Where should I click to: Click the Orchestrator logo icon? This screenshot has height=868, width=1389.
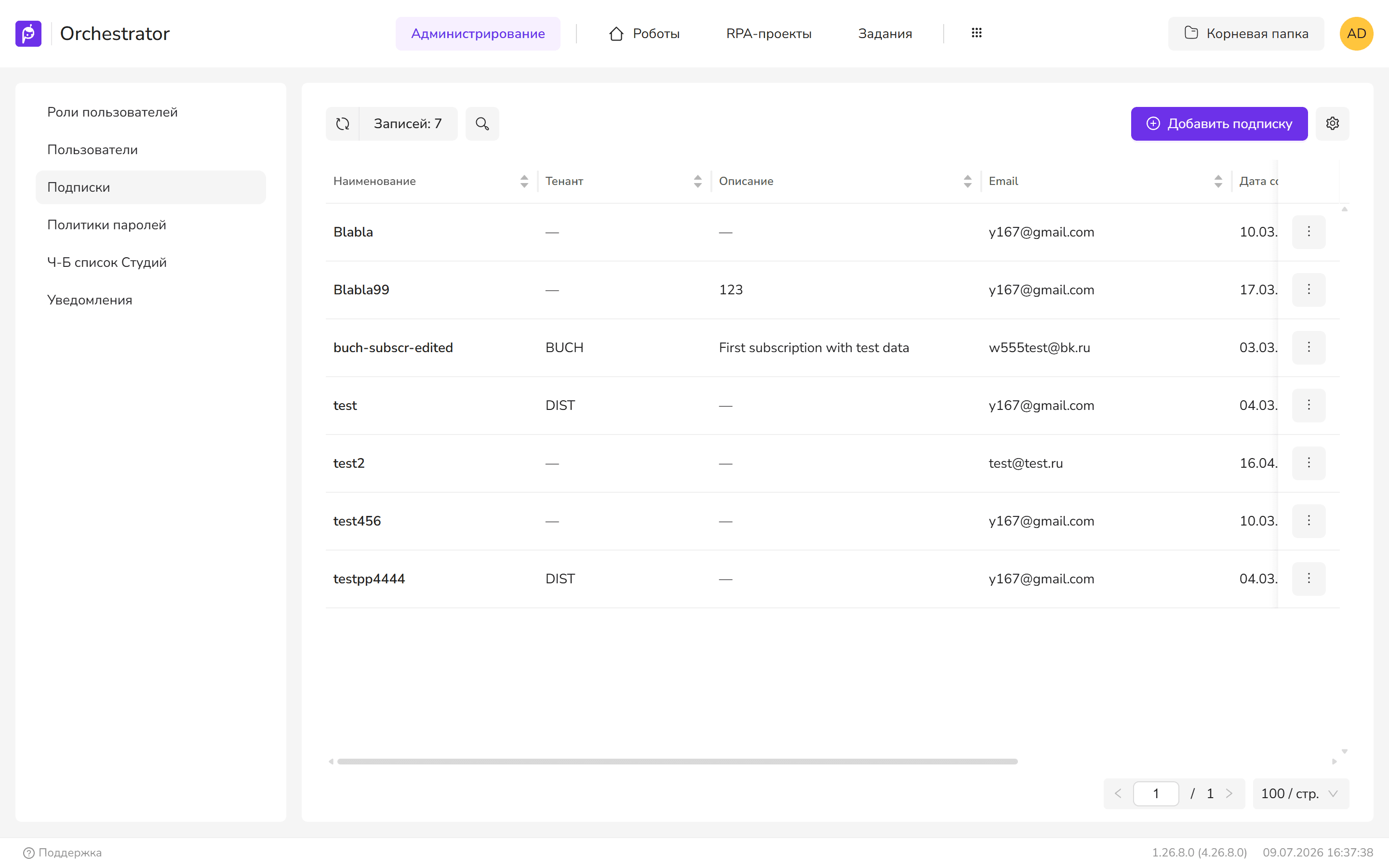(x=28, y=33)
